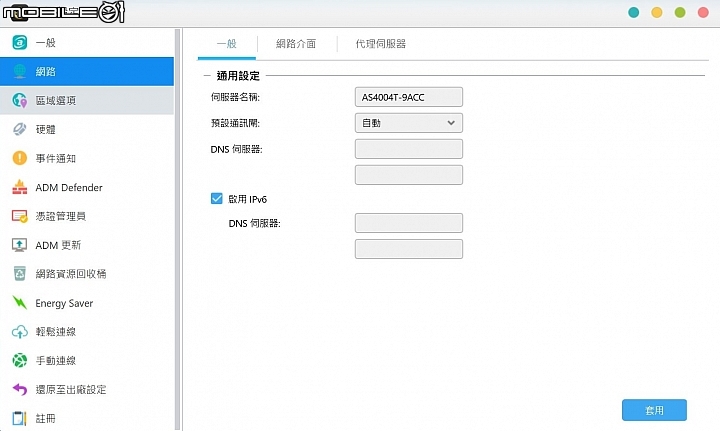
Task: Open the 註冊 registration icon
Action: 19,418
